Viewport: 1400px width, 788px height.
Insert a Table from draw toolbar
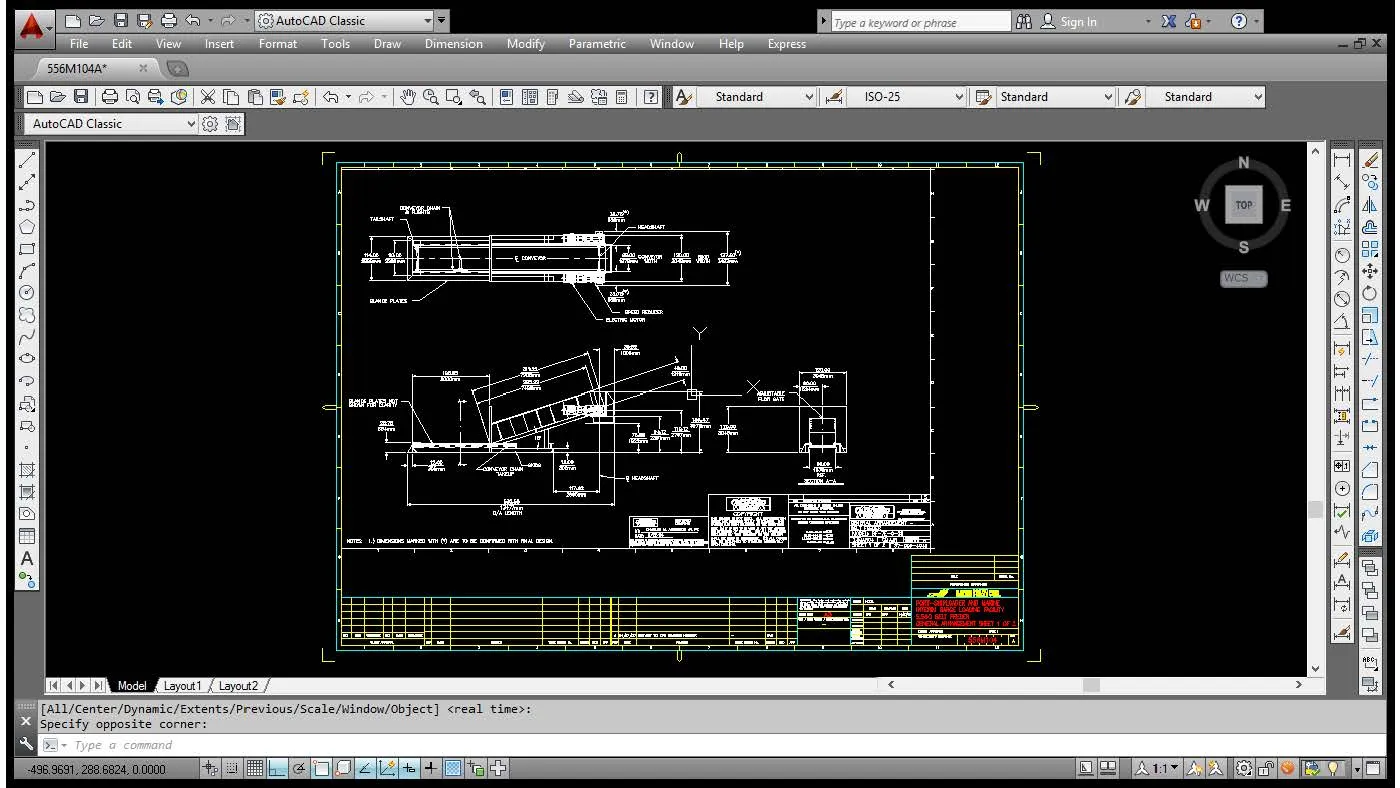27,536
